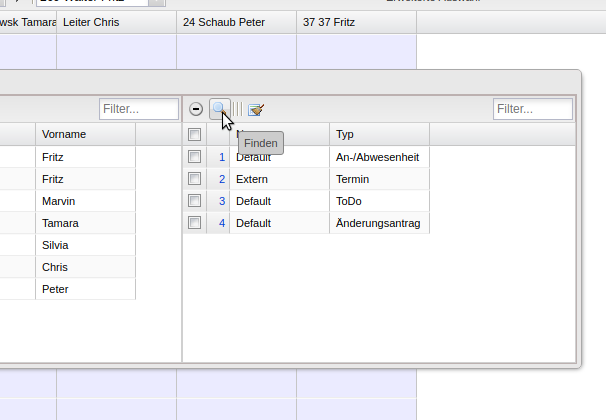Select the Leiter Chris calendar column header
The image size is (606, 420).
116,21
